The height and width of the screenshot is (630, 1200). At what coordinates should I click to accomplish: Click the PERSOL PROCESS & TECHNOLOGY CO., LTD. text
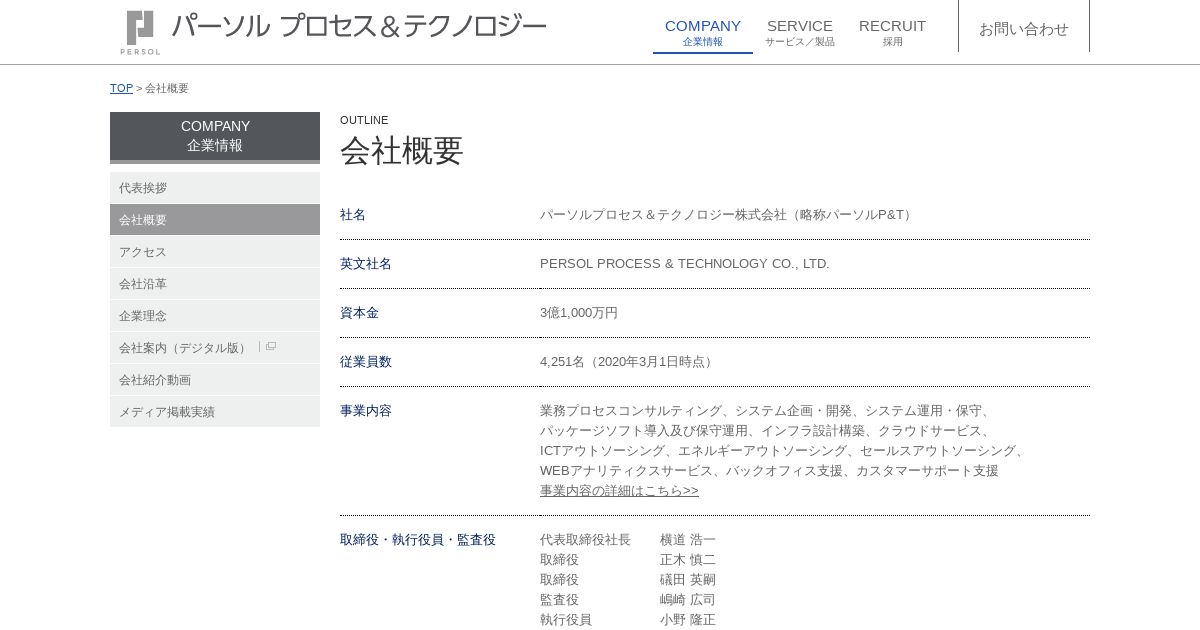684,264
